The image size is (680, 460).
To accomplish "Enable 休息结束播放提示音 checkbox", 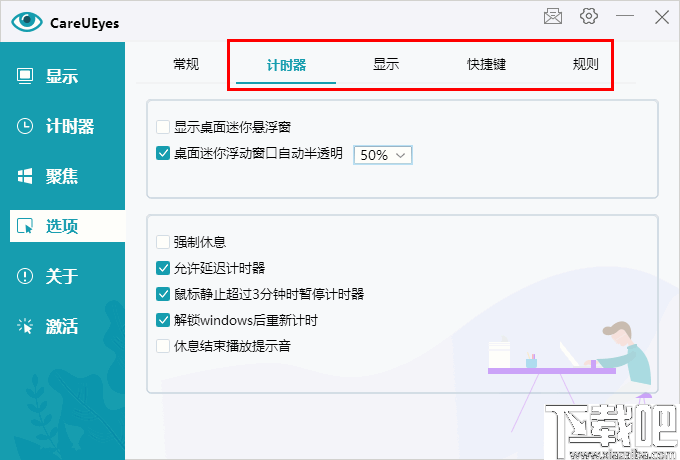I will point(163,346).
